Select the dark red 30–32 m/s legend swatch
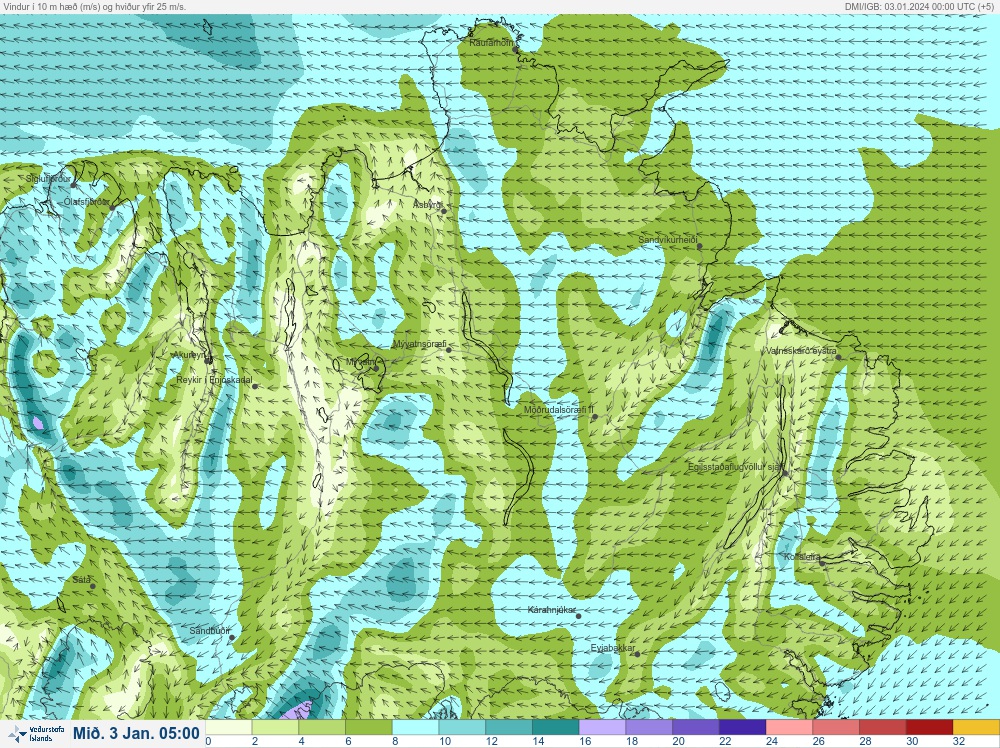The height and width of the screenshot is (748, 1000). pyautogui.click(x=929, y=727)
